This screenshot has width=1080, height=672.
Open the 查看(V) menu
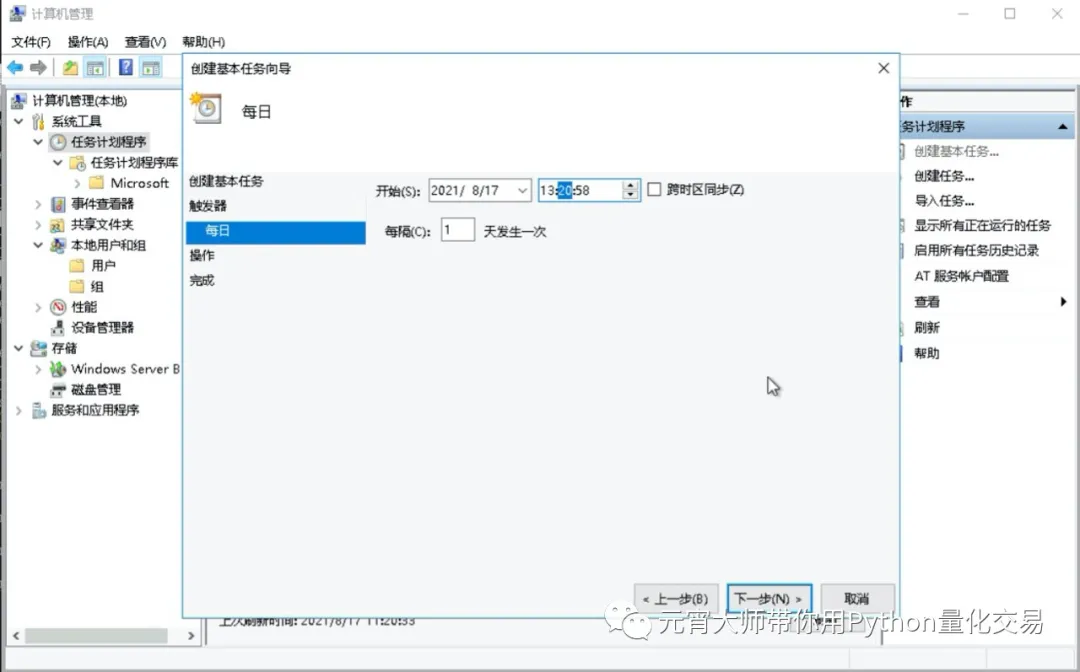click(x=145, y=42)
